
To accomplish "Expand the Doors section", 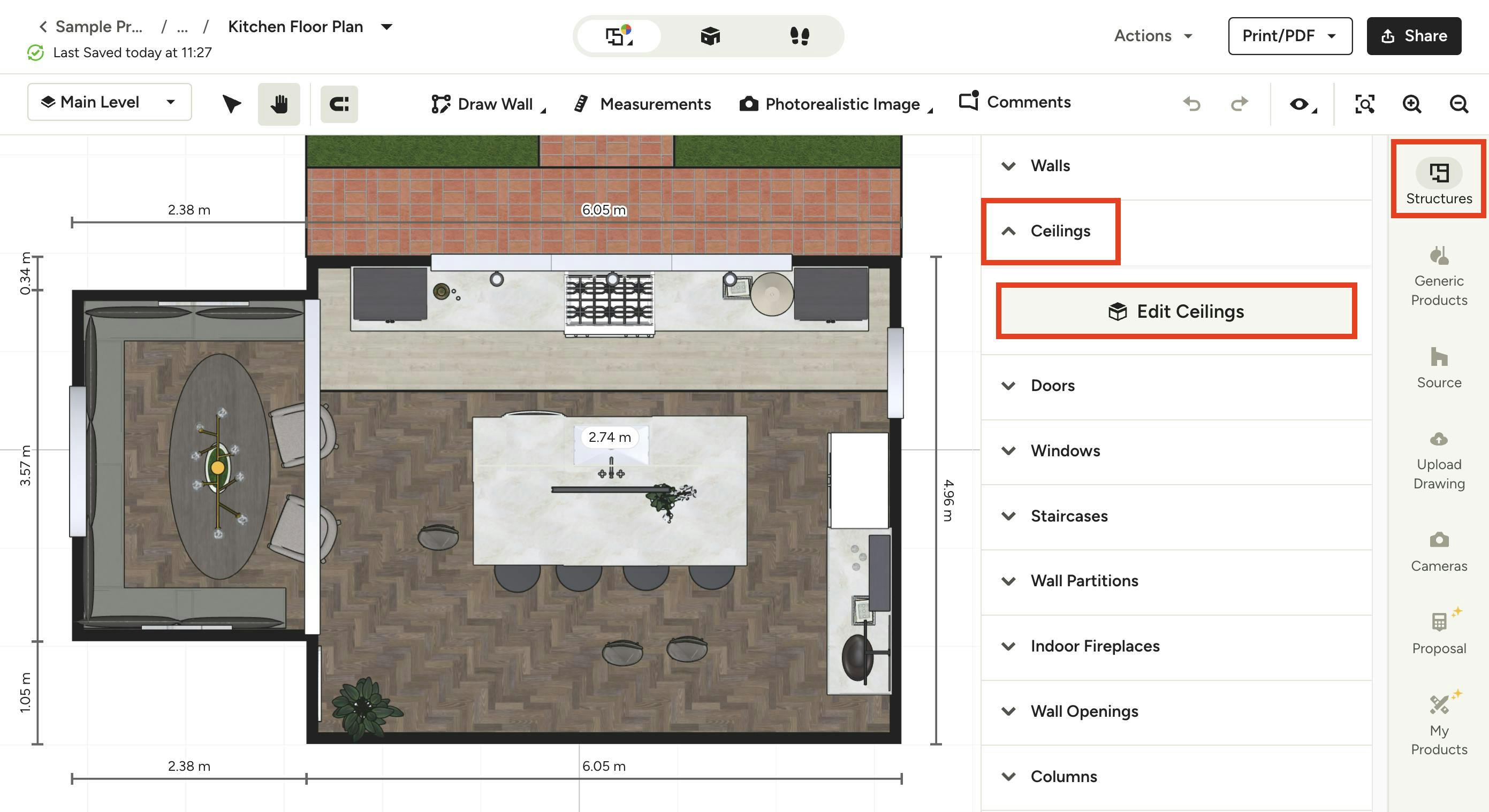I will pyautogui.click(x=1176, y=386).
